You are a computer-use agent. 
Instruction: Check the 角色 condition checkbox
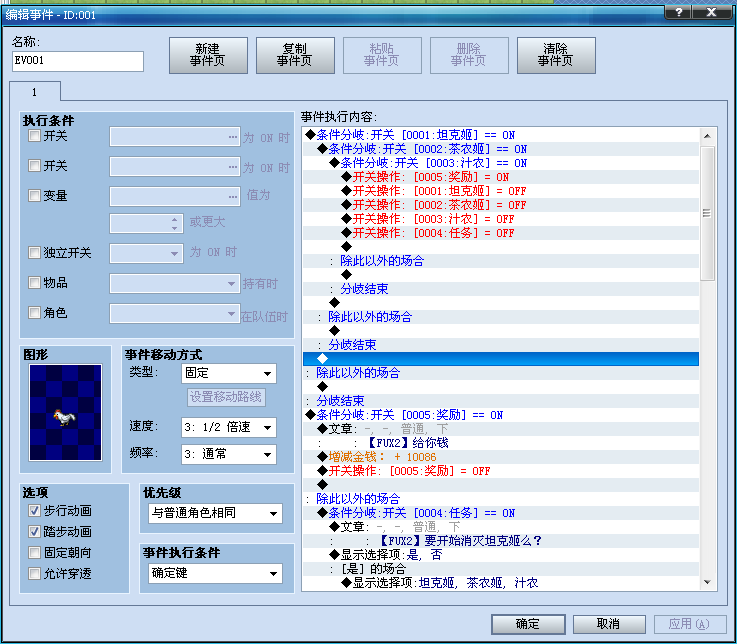[34, 313]
